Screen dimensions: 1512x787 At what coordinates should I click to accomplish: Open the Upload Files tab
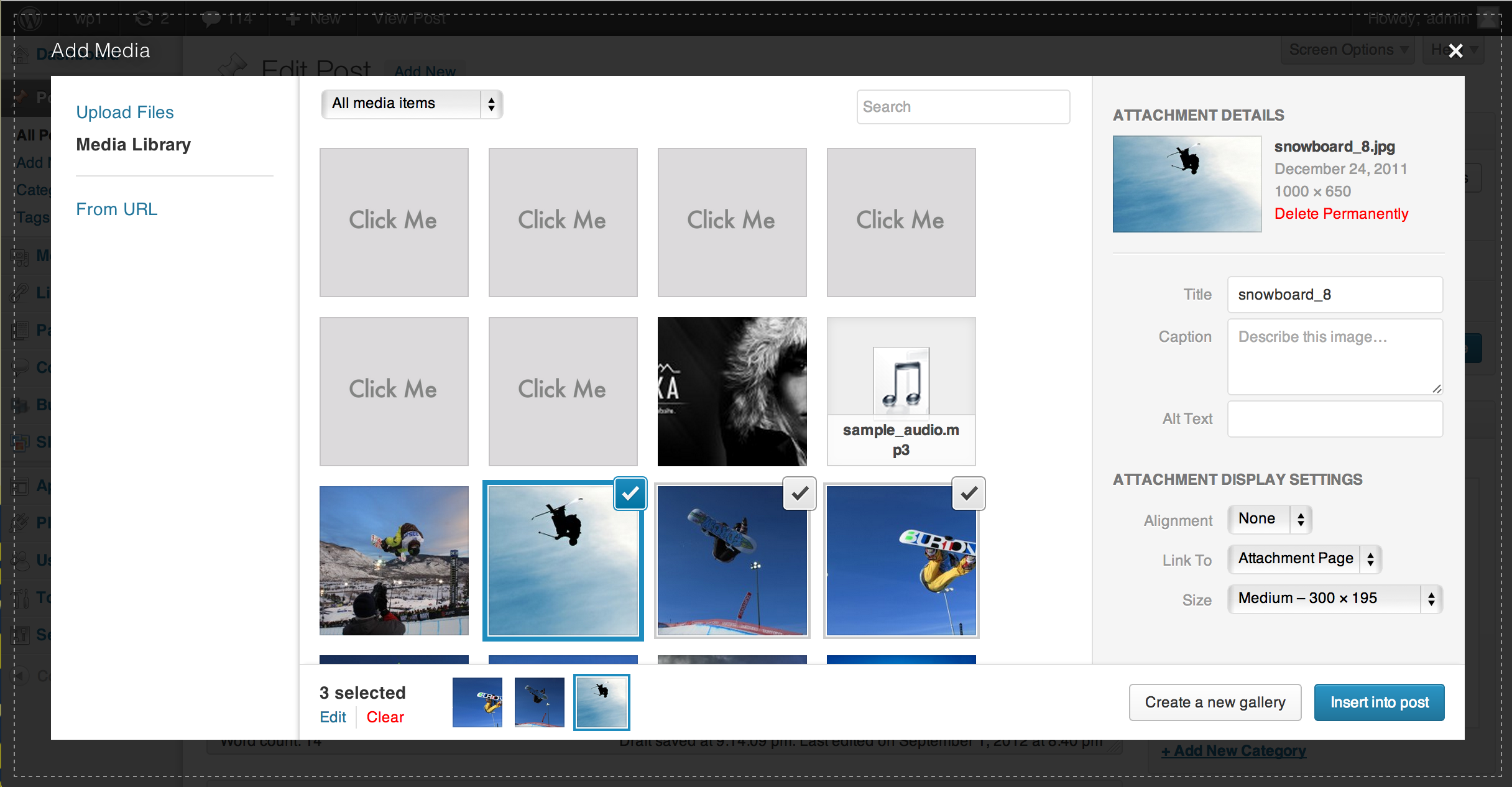point(125,112)
